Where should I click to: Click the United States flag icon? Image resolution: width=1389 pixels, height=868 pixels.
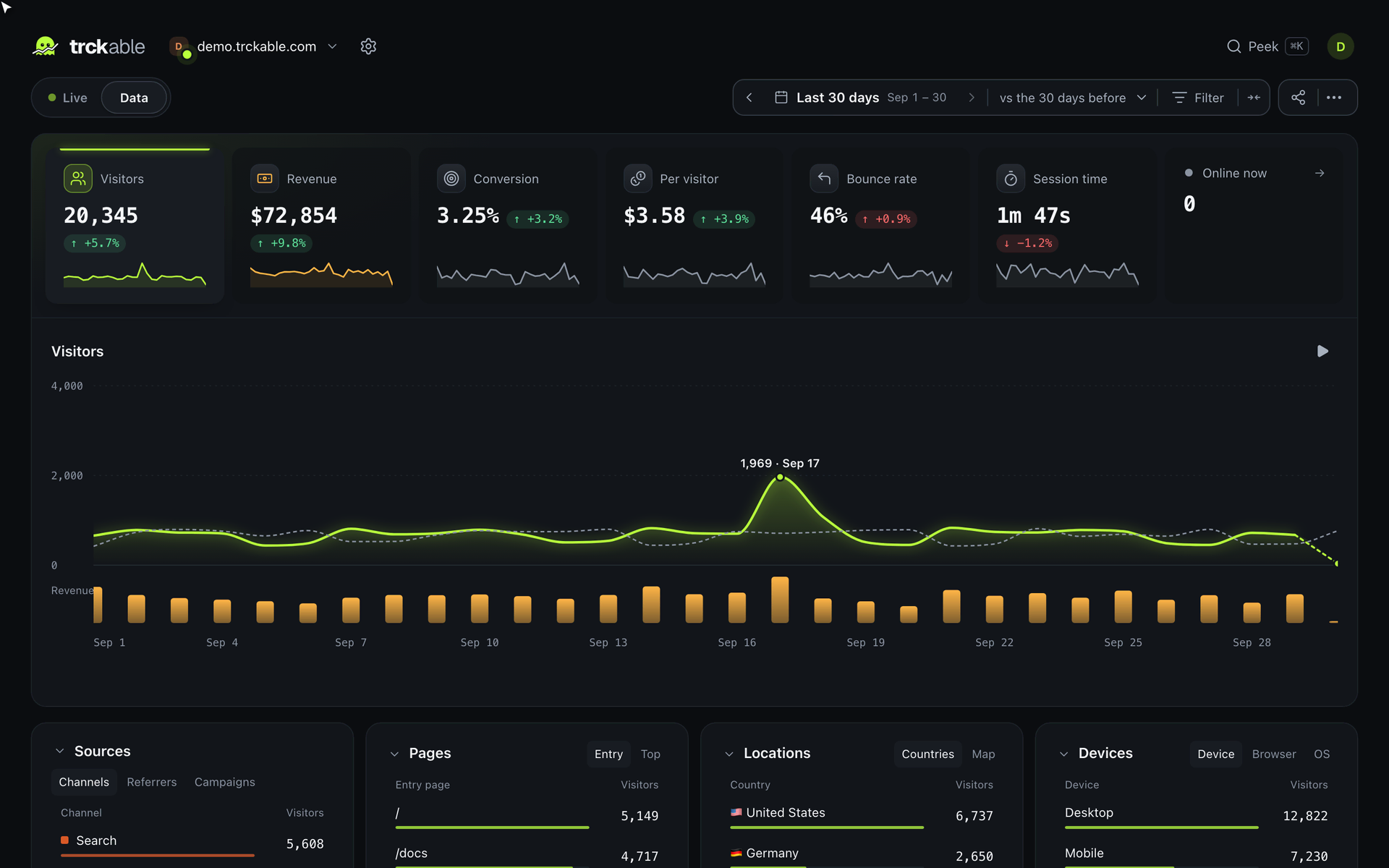click(736, 812)
